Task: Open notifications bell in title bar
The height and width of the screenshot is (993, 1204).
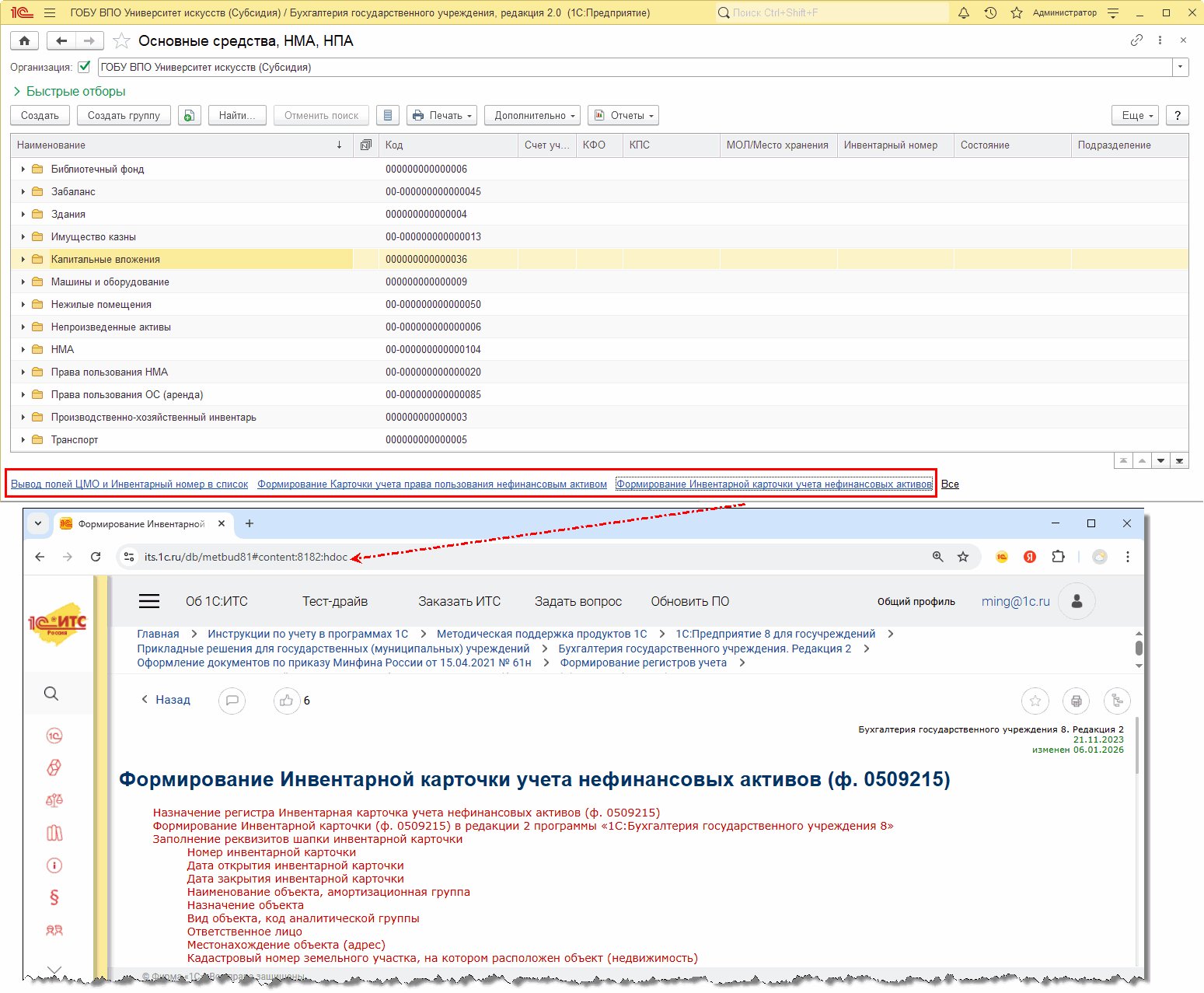Action: (x=964, y=12)
